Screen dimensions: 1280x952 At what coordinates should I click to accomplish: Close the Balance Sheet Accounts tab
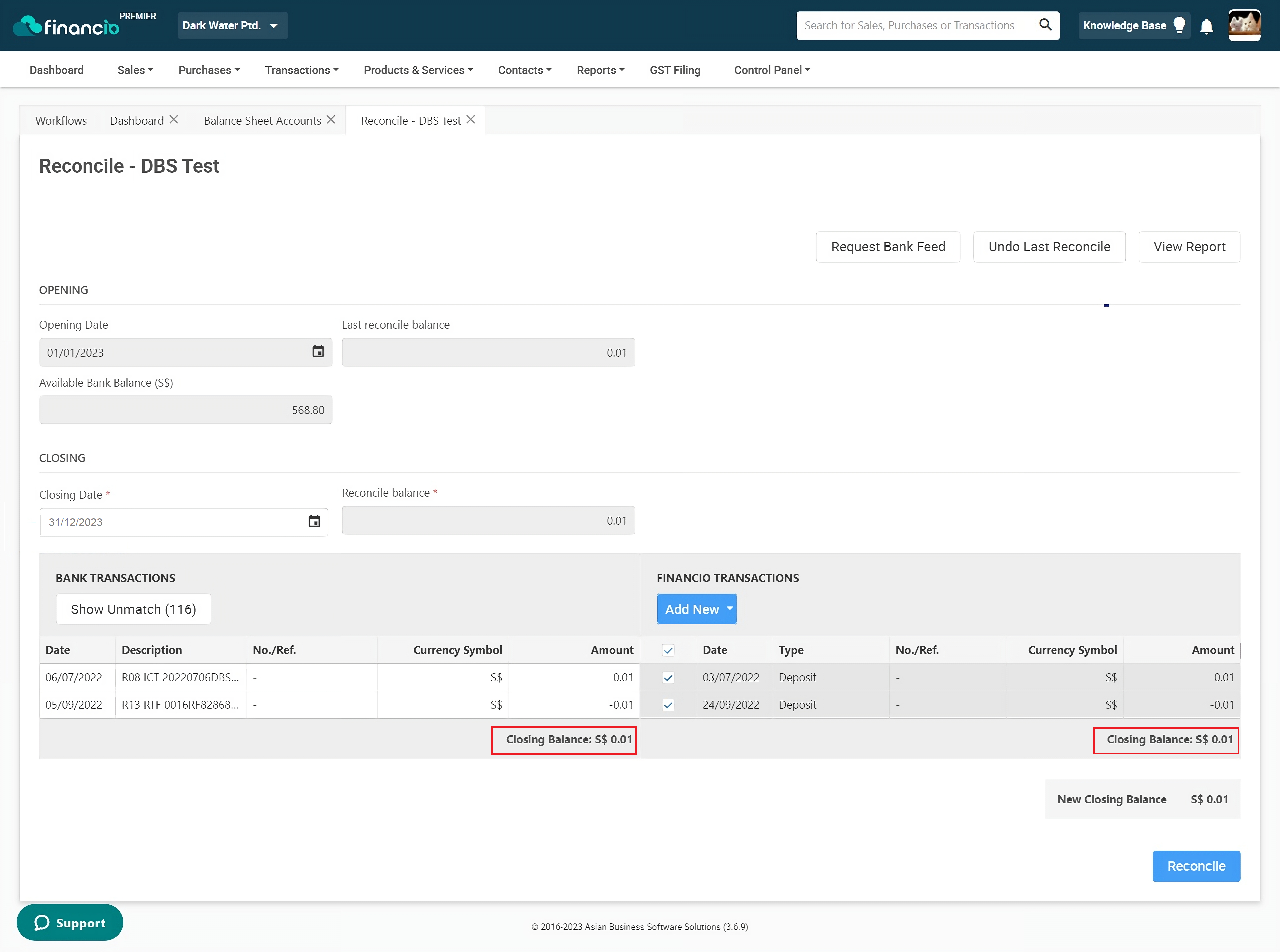click(x=331, y=119)
